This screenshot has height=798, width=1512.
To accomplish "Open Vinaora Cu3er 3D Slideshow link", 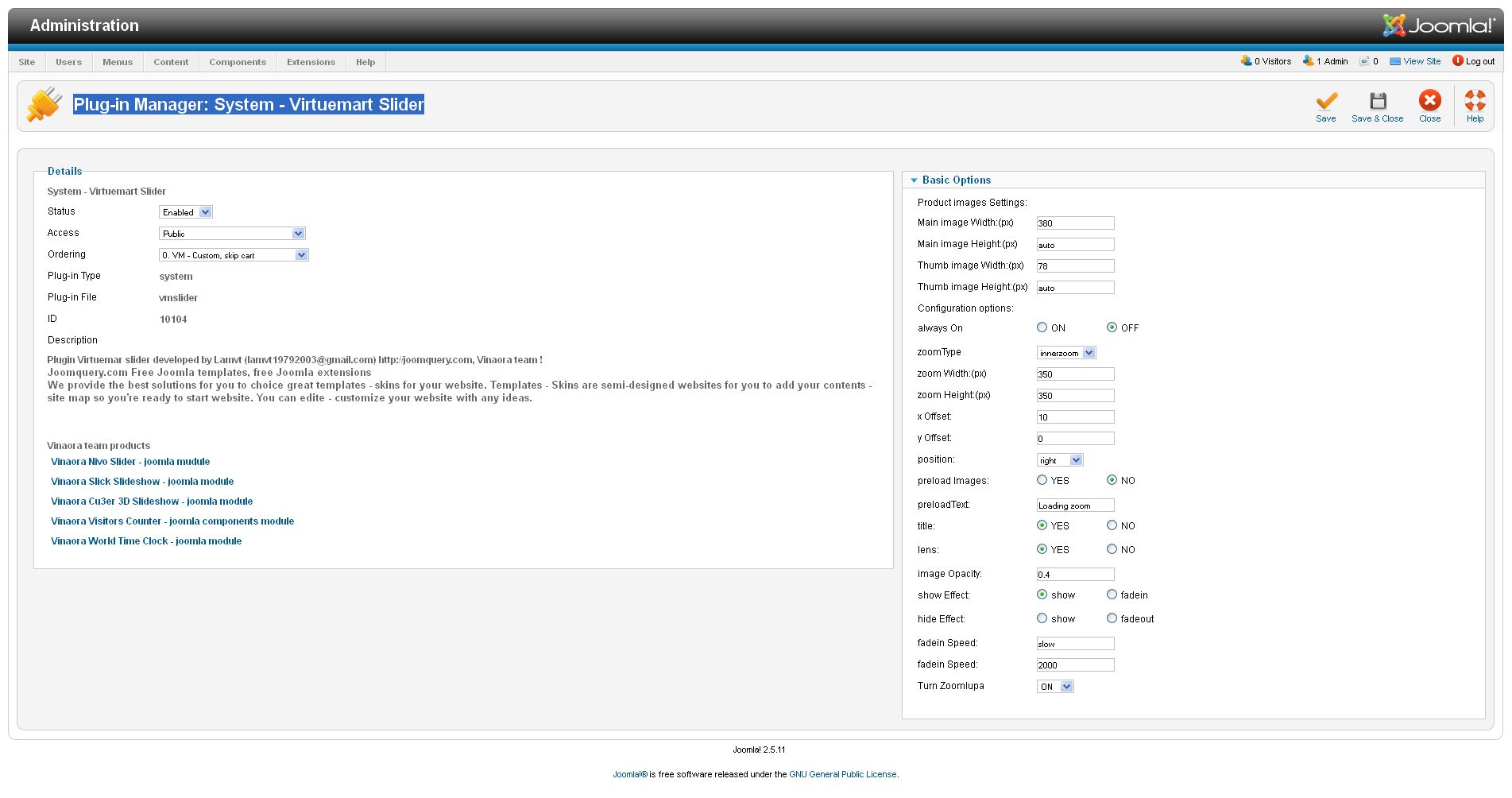I will [152, 502].
